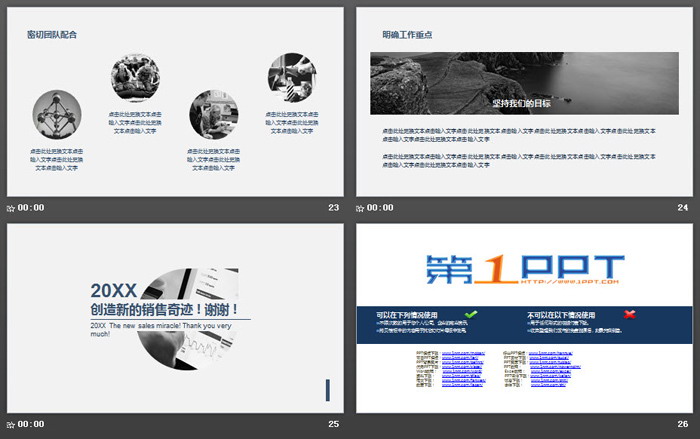Select the slide 26 thumbnail with 第1PPT logo
700x439 pixels.
point(524,318)
